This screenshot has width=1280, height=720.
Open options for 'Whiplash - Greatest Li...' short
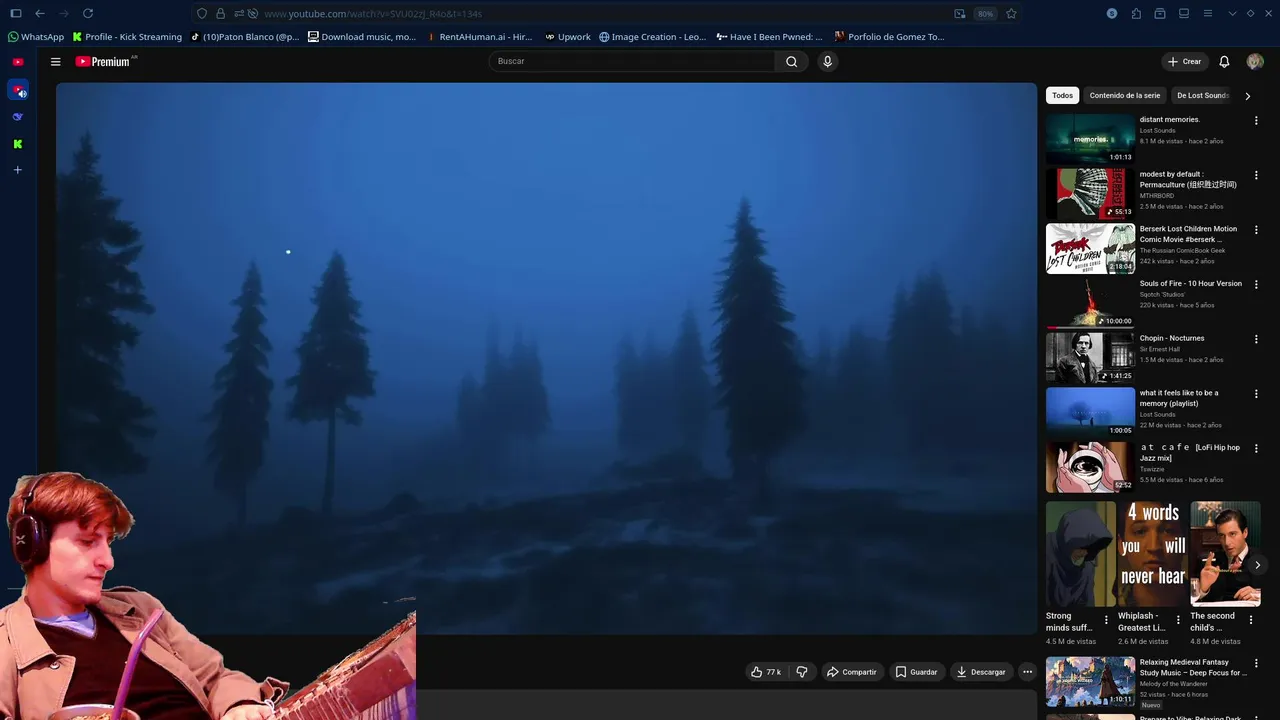pyautogui.click(x=1178, y=620)
